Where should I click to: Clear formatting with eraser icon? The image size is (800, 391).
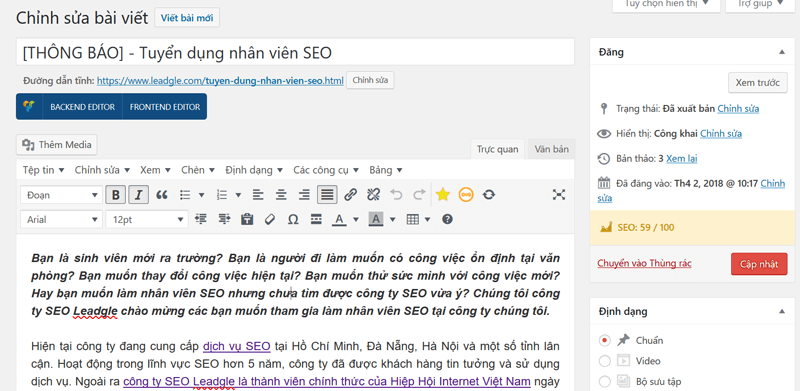(x=270, y=219)
